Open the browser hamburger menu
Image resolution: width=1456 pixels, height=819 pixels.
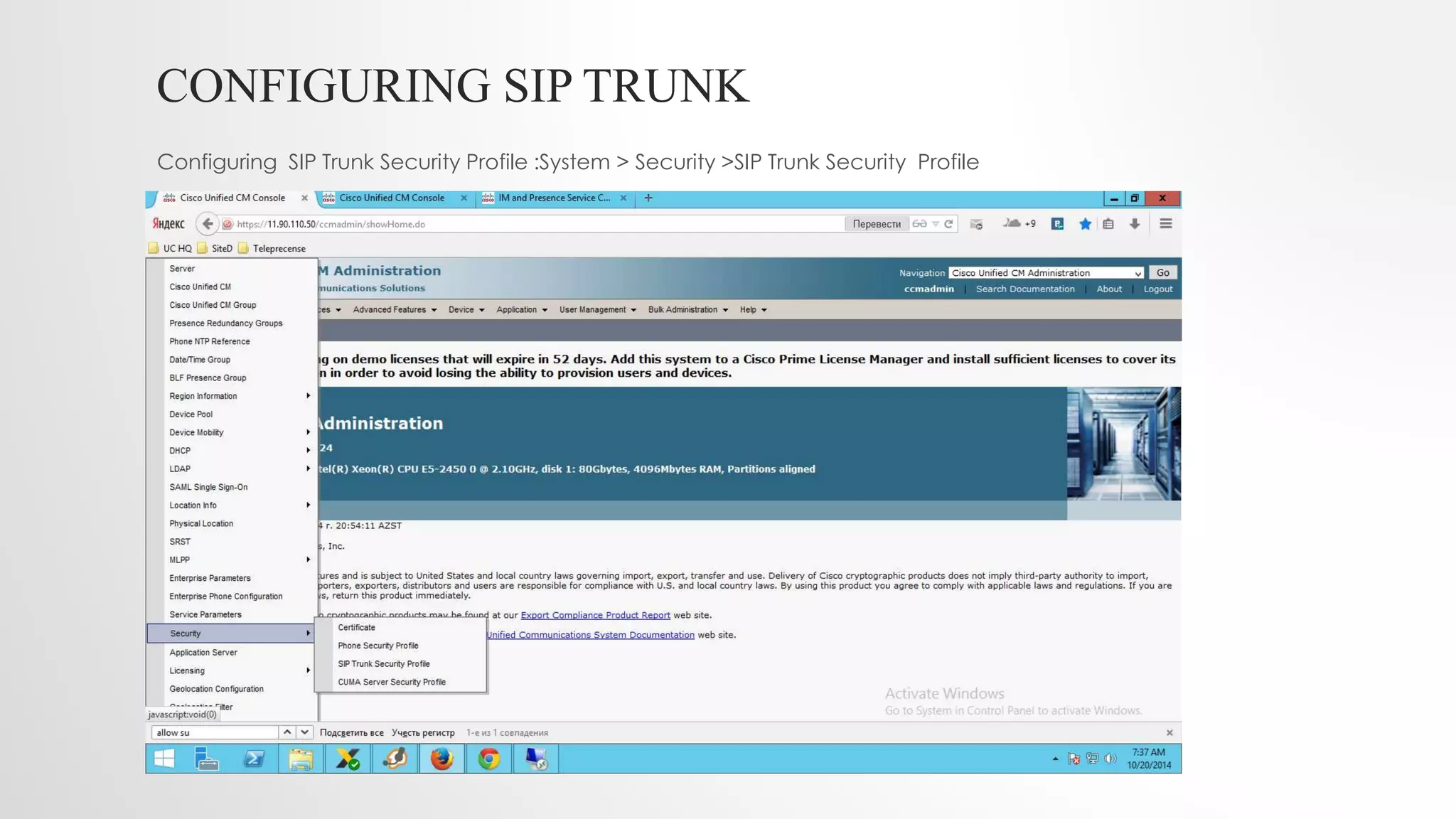click(x=1166, y=224)
